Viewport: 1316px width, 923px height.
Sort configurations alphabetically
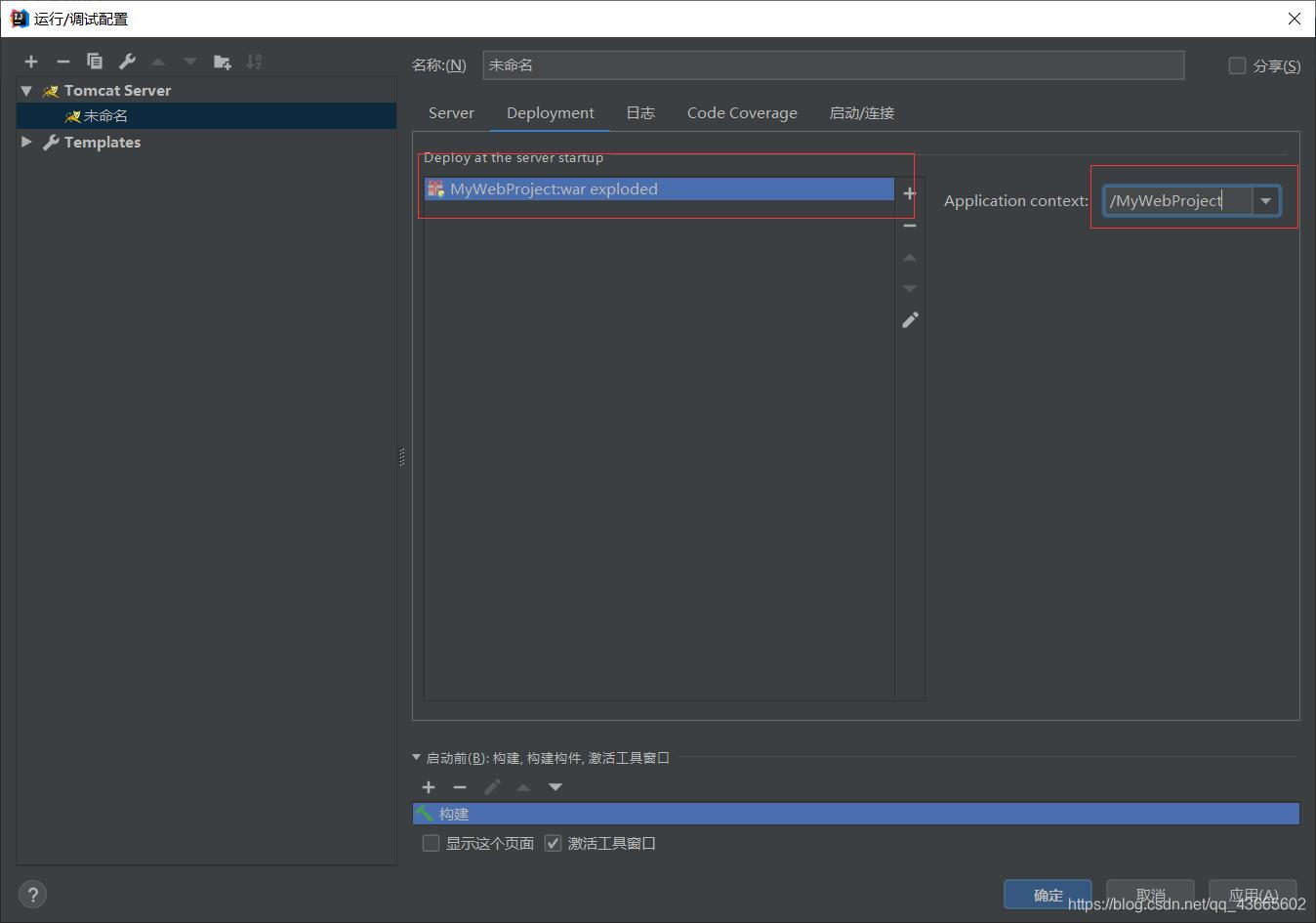pos(254,62)
